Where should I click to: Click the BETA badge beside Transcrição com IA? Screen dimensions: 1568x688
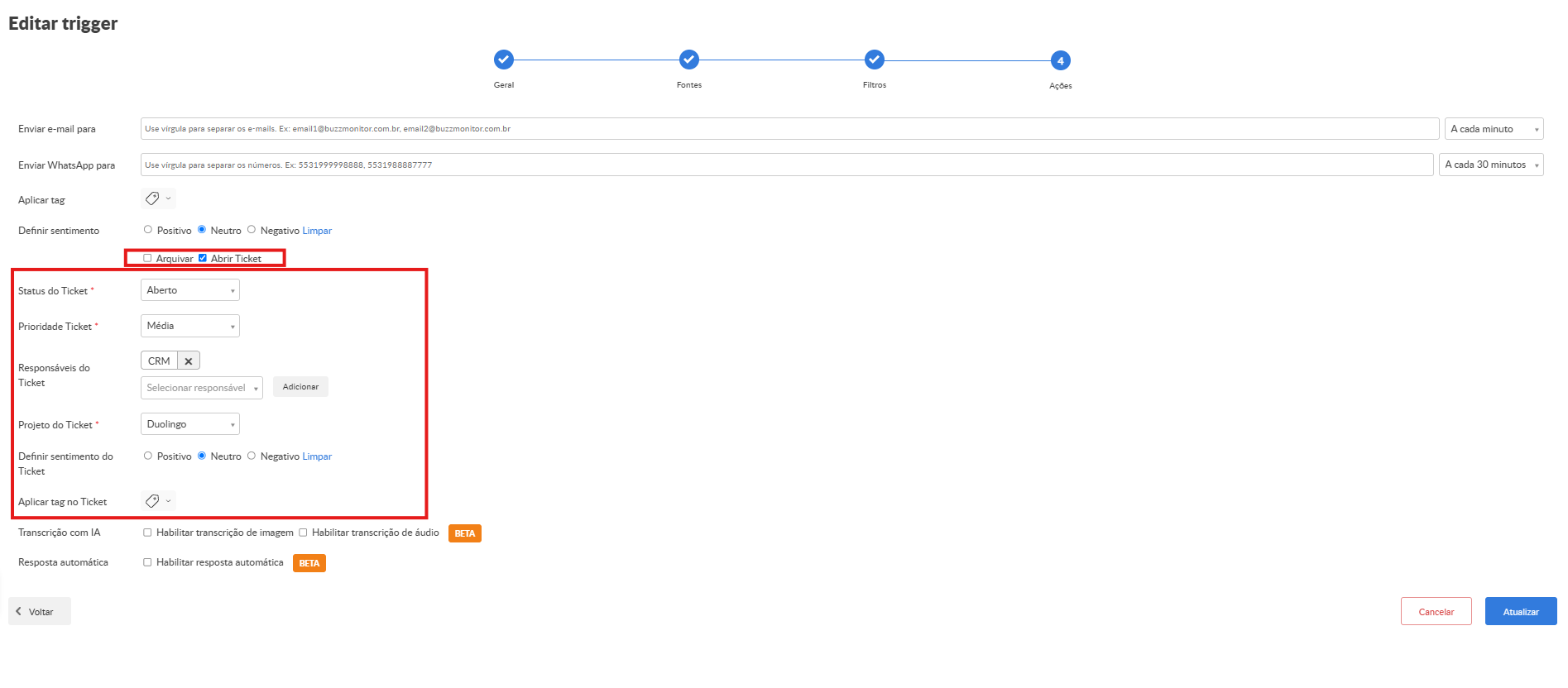point(465,533)
